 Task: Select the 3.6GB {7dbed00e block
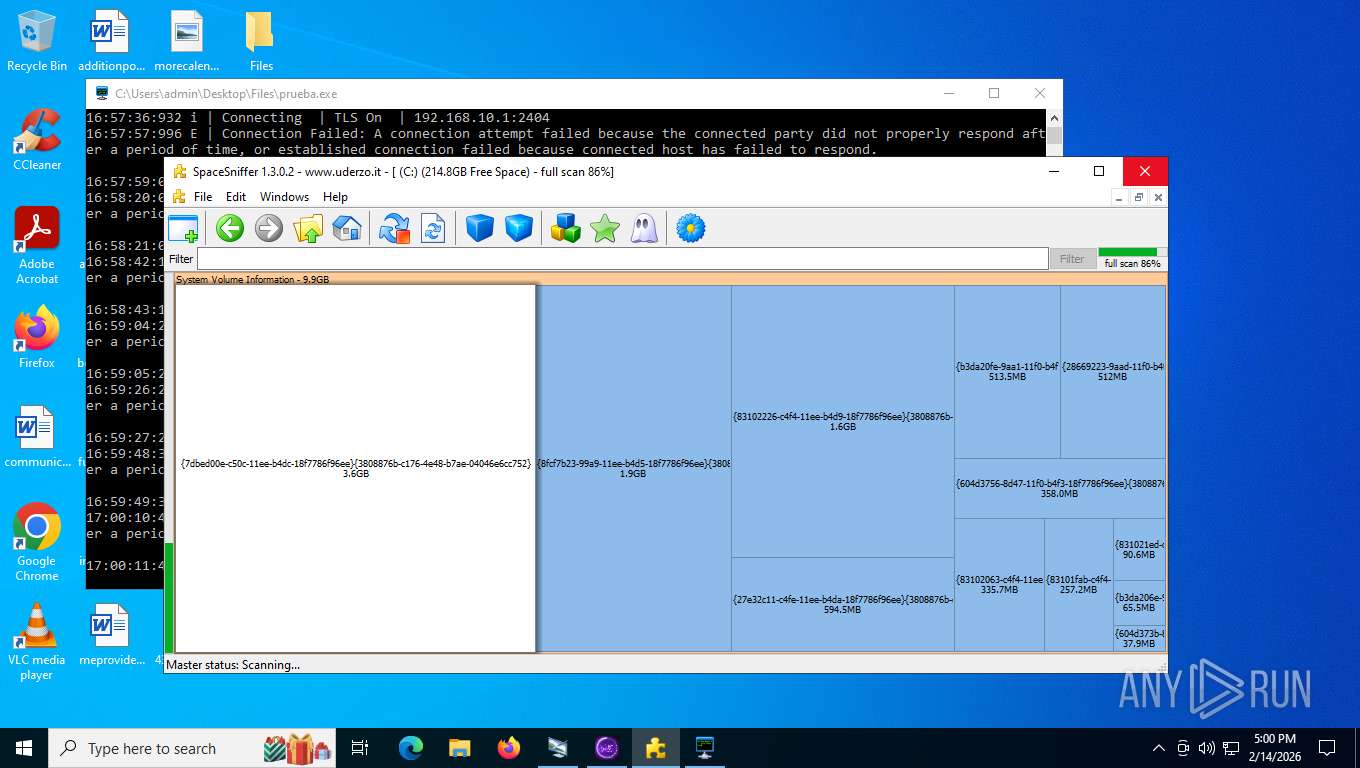click(356, 468)
